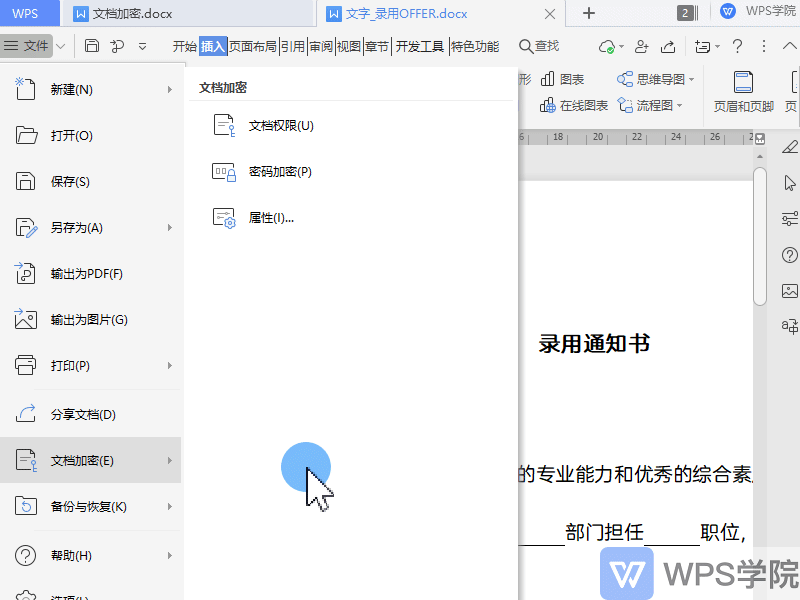Click the 文档权限 document permission icon
The image size is (800, 600).
(224, 125)
